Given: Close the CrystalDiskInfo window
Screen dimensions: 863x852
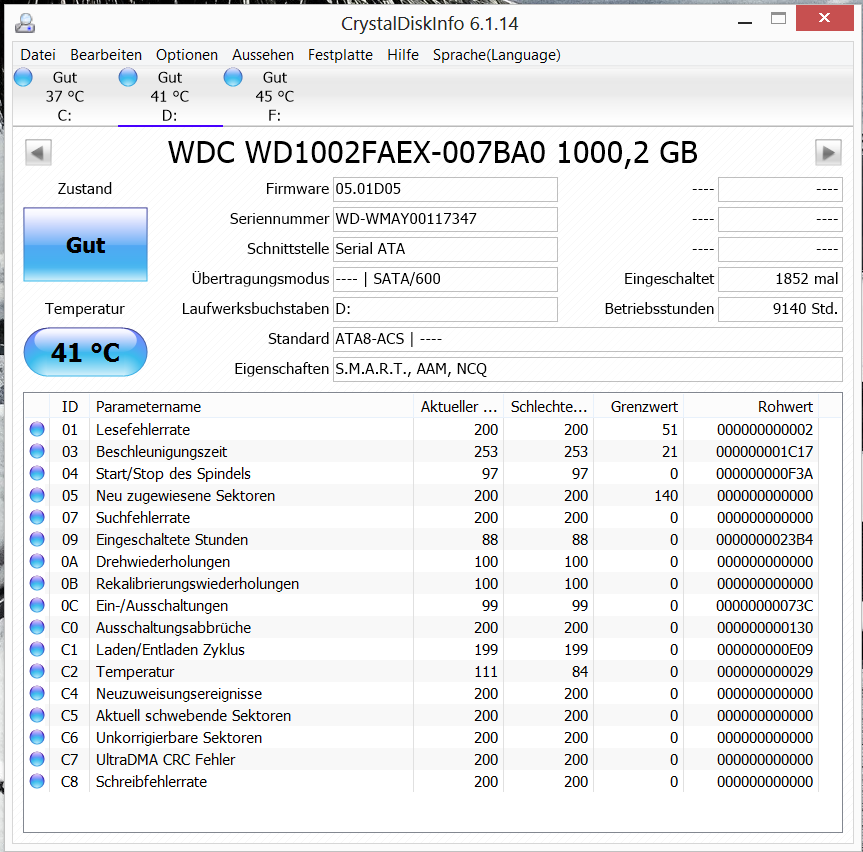Looking at the screenshot, I should (824, 18).
